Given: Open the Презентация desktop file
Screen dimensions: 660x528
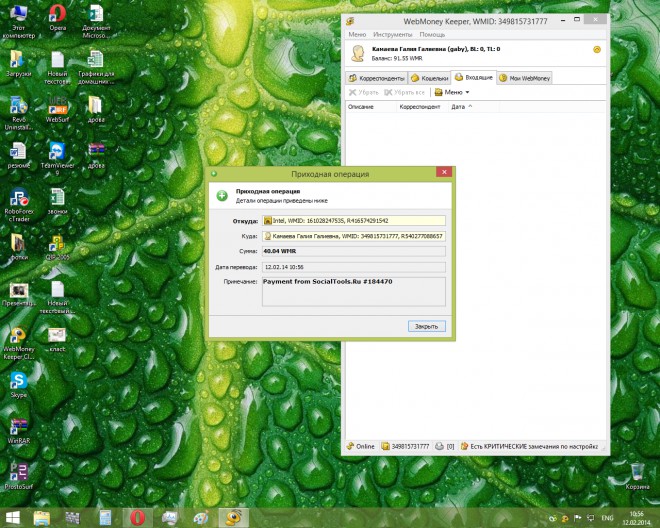Looking at the screenshot, I should [19, 293].
